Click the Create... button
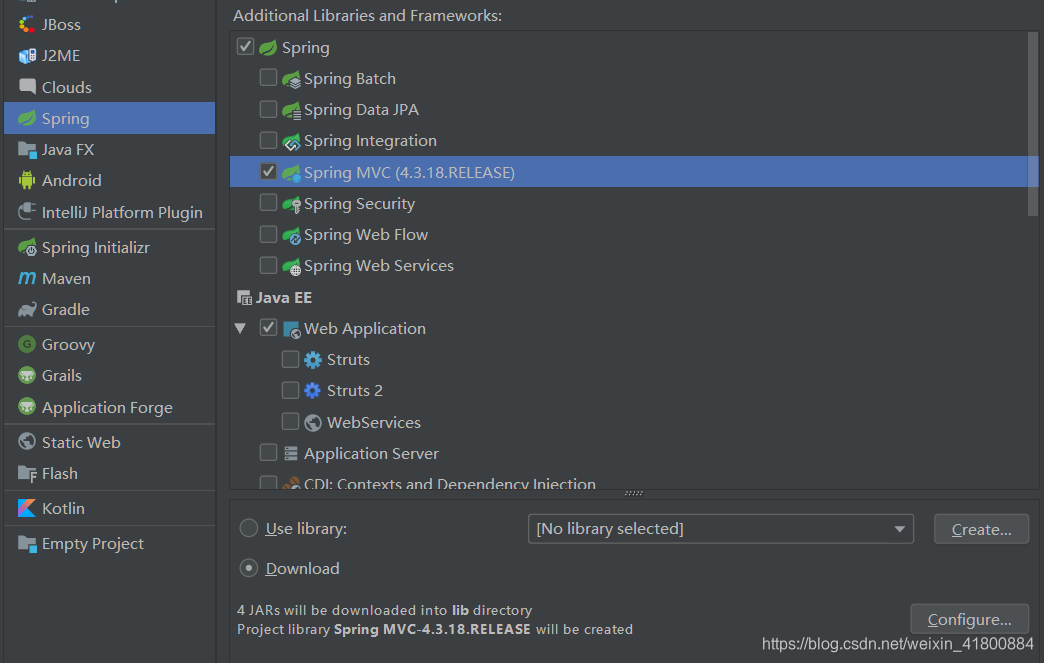 [x=981, y=528]
